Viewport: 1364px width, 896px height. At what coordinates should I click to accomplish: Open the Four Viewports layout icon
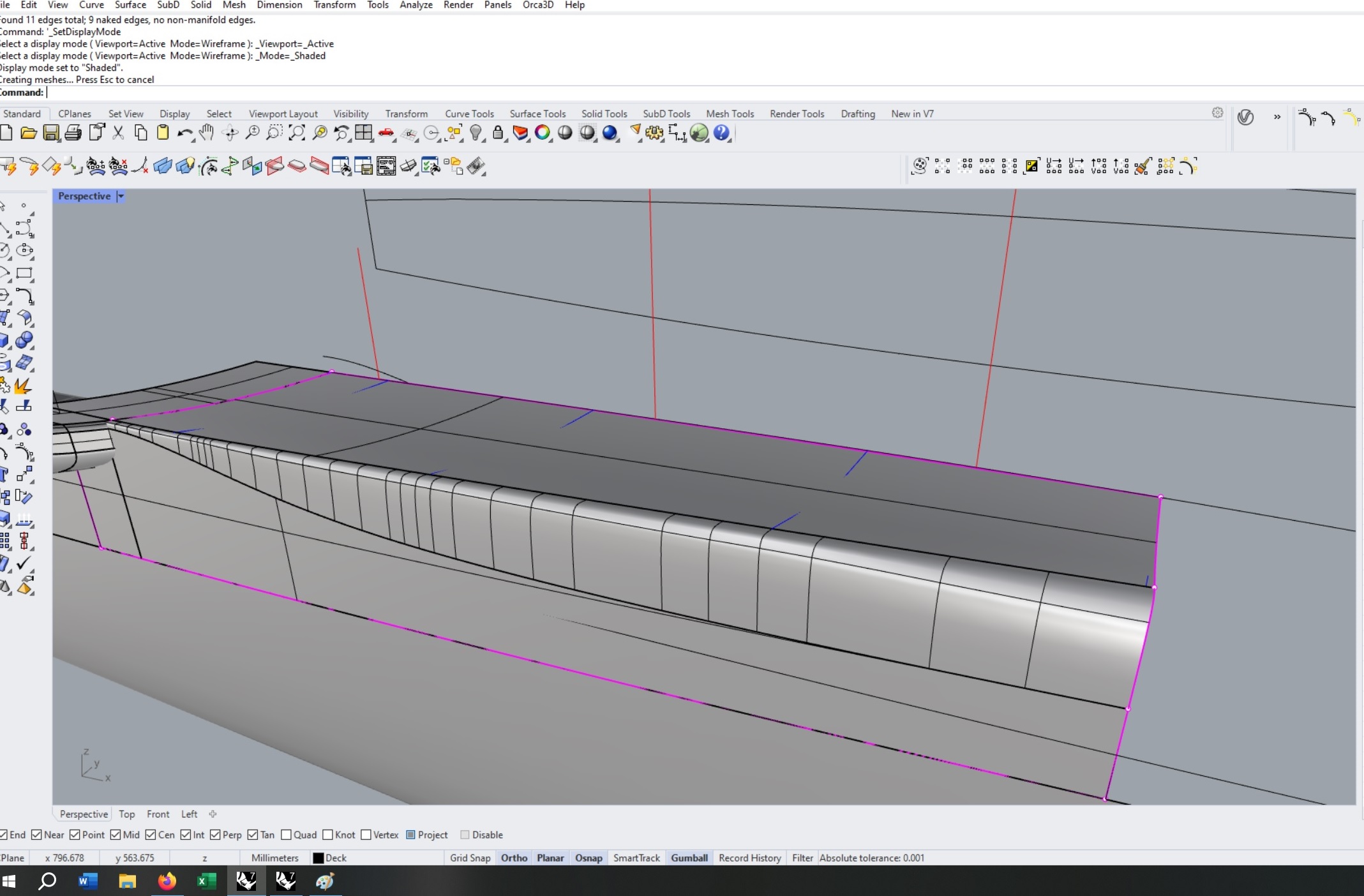point(364,133)
